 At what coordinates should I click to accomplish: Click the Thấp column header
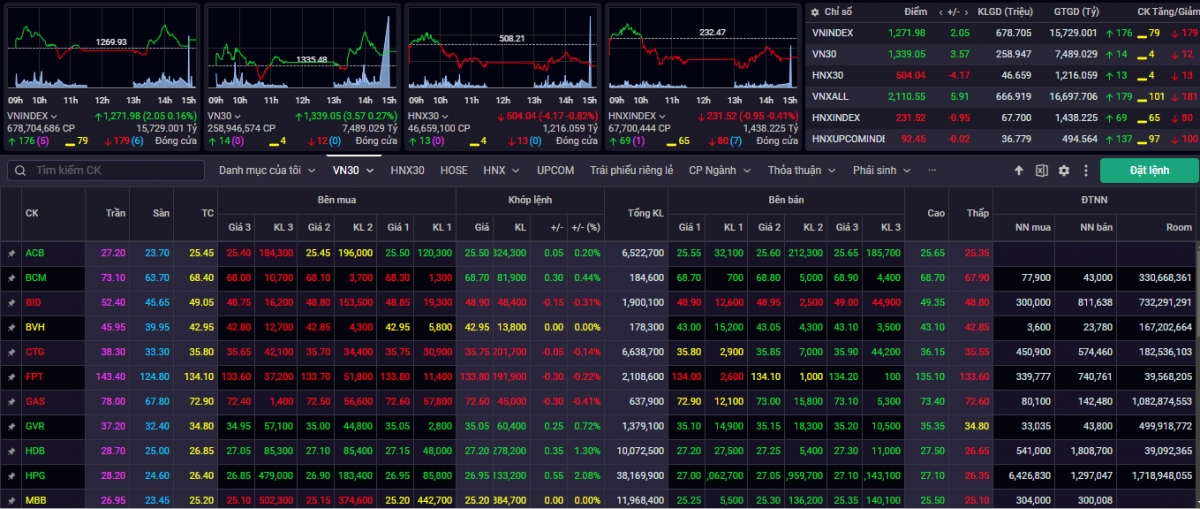pyautogui.click(x=977, y=213)
